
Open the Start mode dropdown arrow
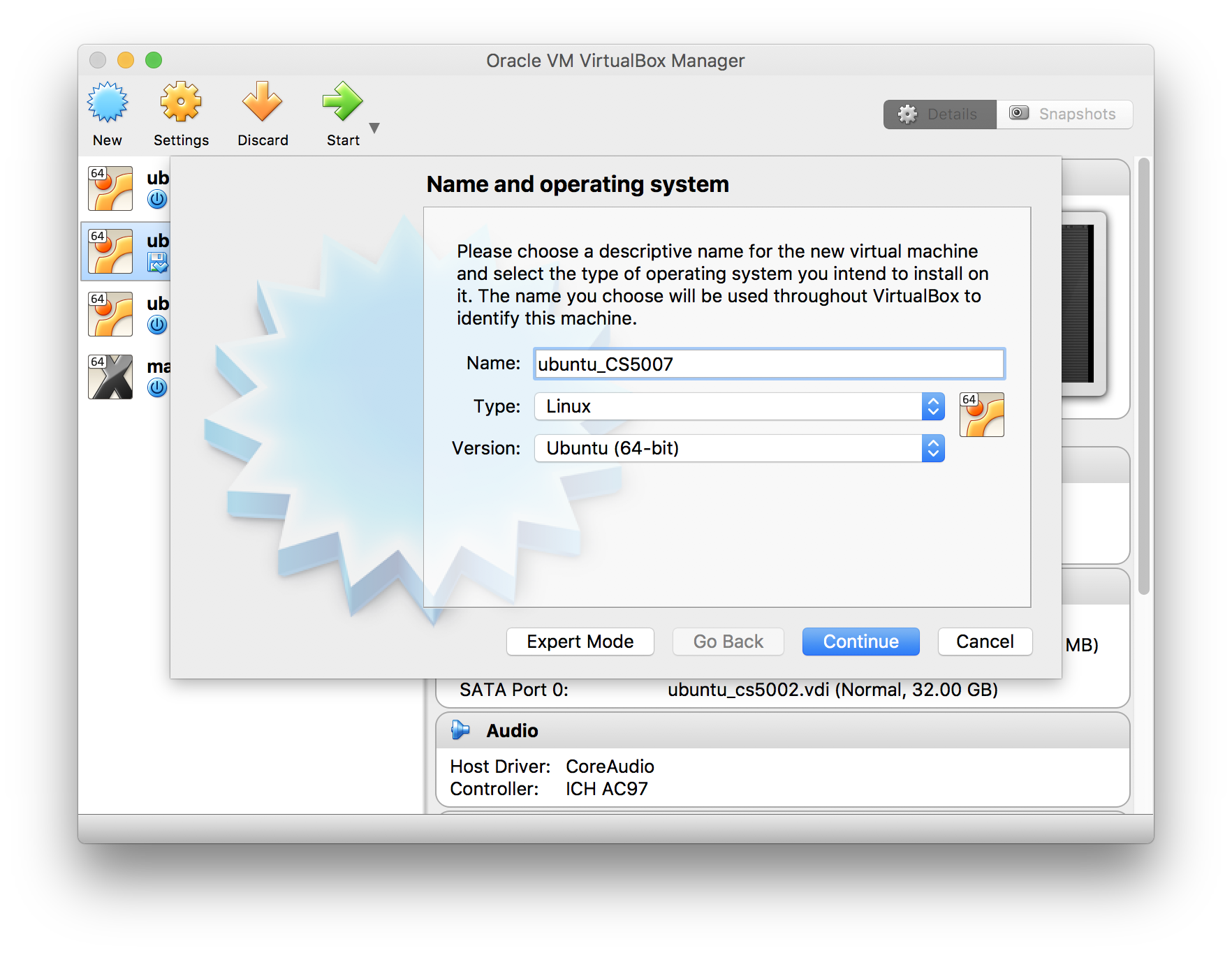click(374, 128)
